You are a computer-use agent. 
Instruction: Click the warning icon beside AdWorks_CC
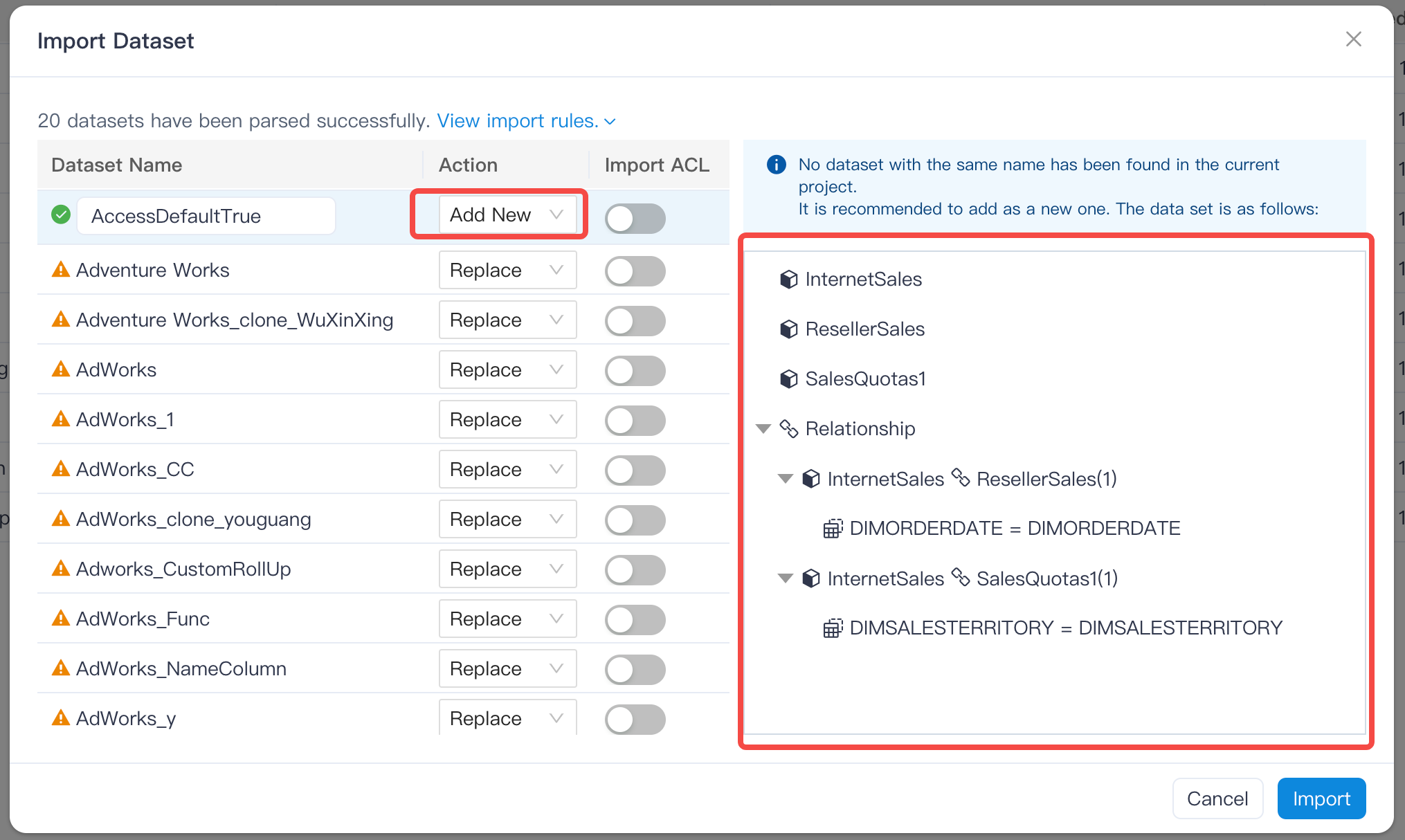tap(61, 468)
